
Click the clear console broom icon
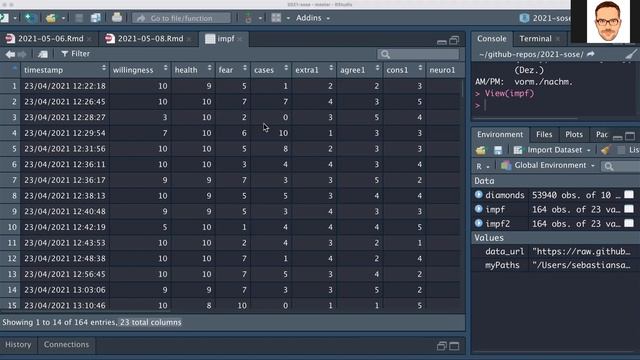pyautogui.click(x=631, y=54)
